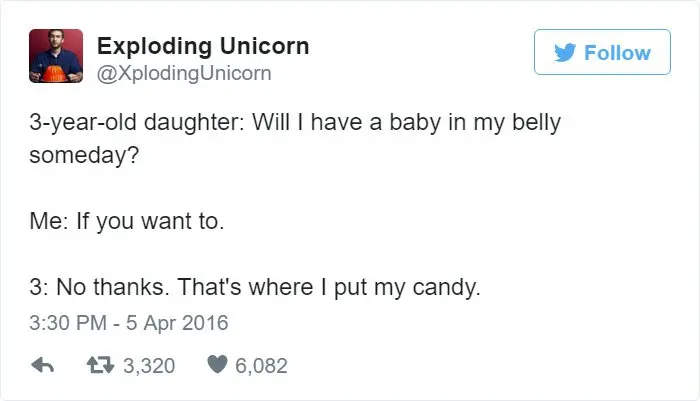This screenshot has width=700, height=401.
Task: Visit the @XplodingUnicorn handle link
Action: coord(184,74)
